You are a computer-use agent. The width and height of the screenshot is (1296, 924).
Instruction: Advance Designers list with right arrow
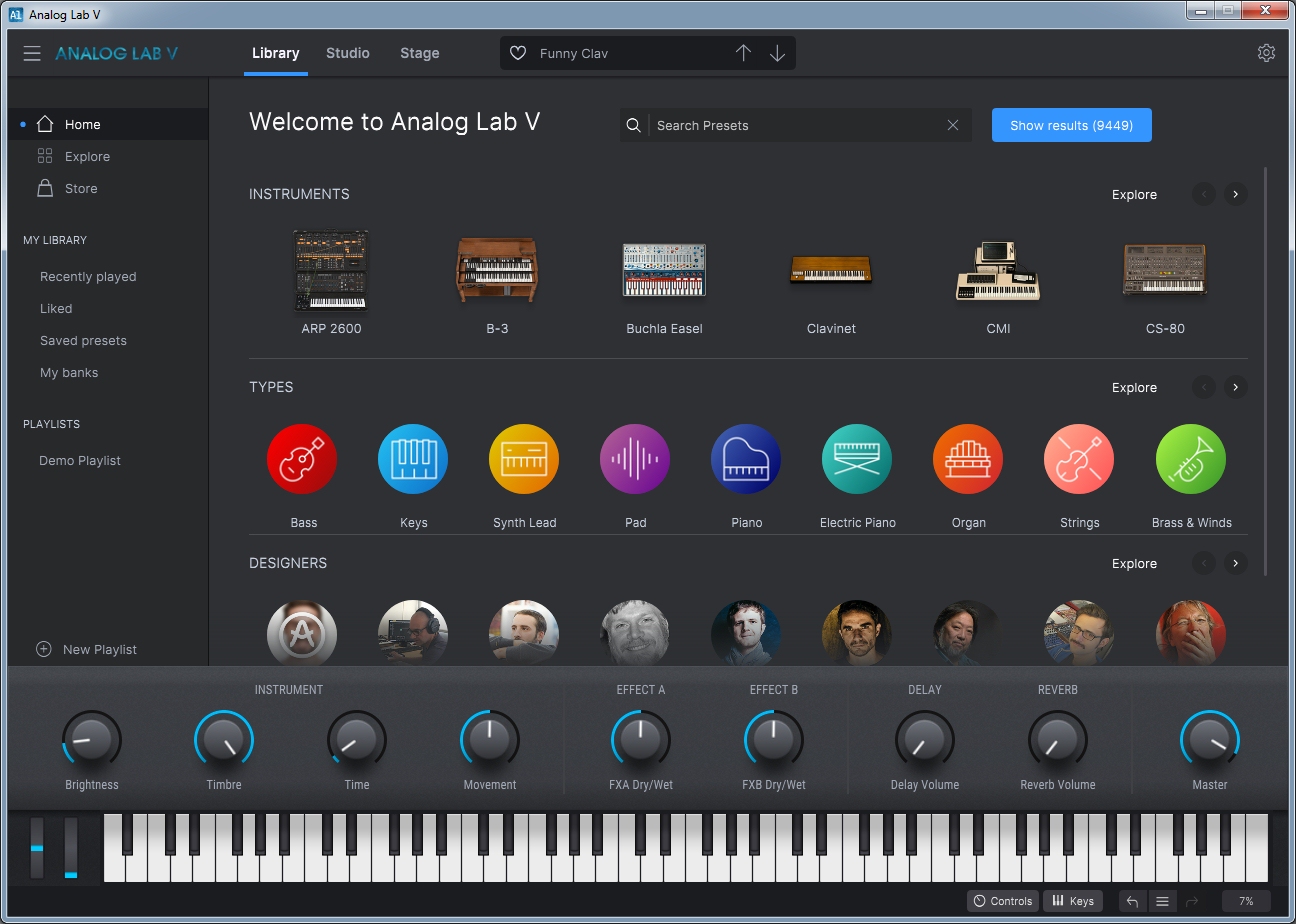(x=1235, y=564)
